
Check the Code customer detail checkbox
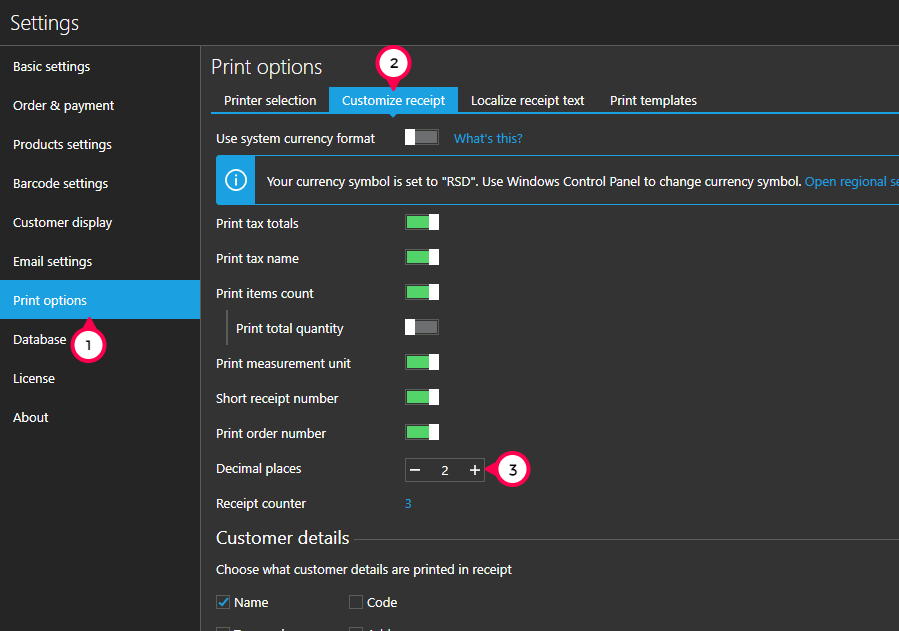click(356, 602)
